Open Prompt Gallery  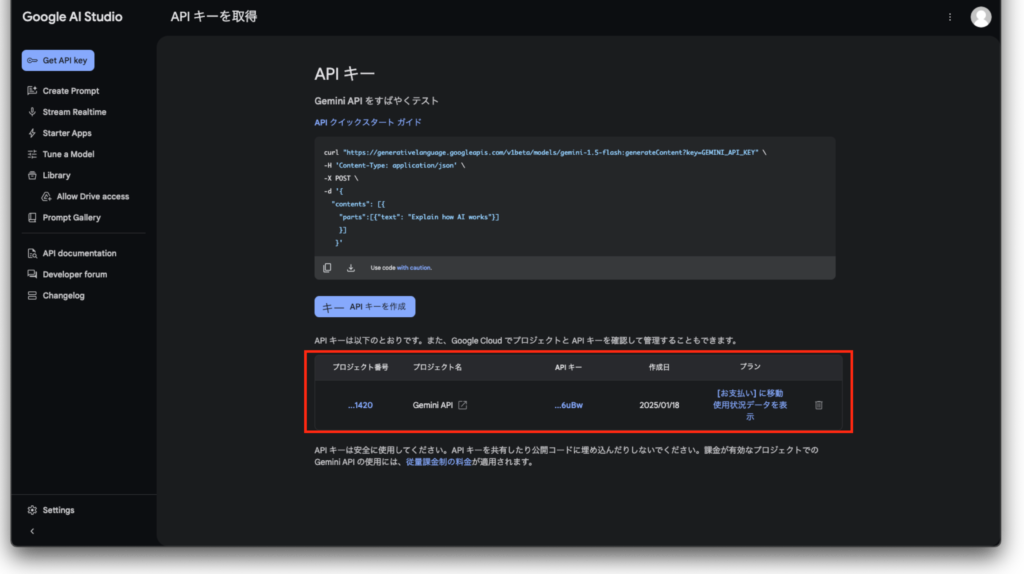point(71,217)
